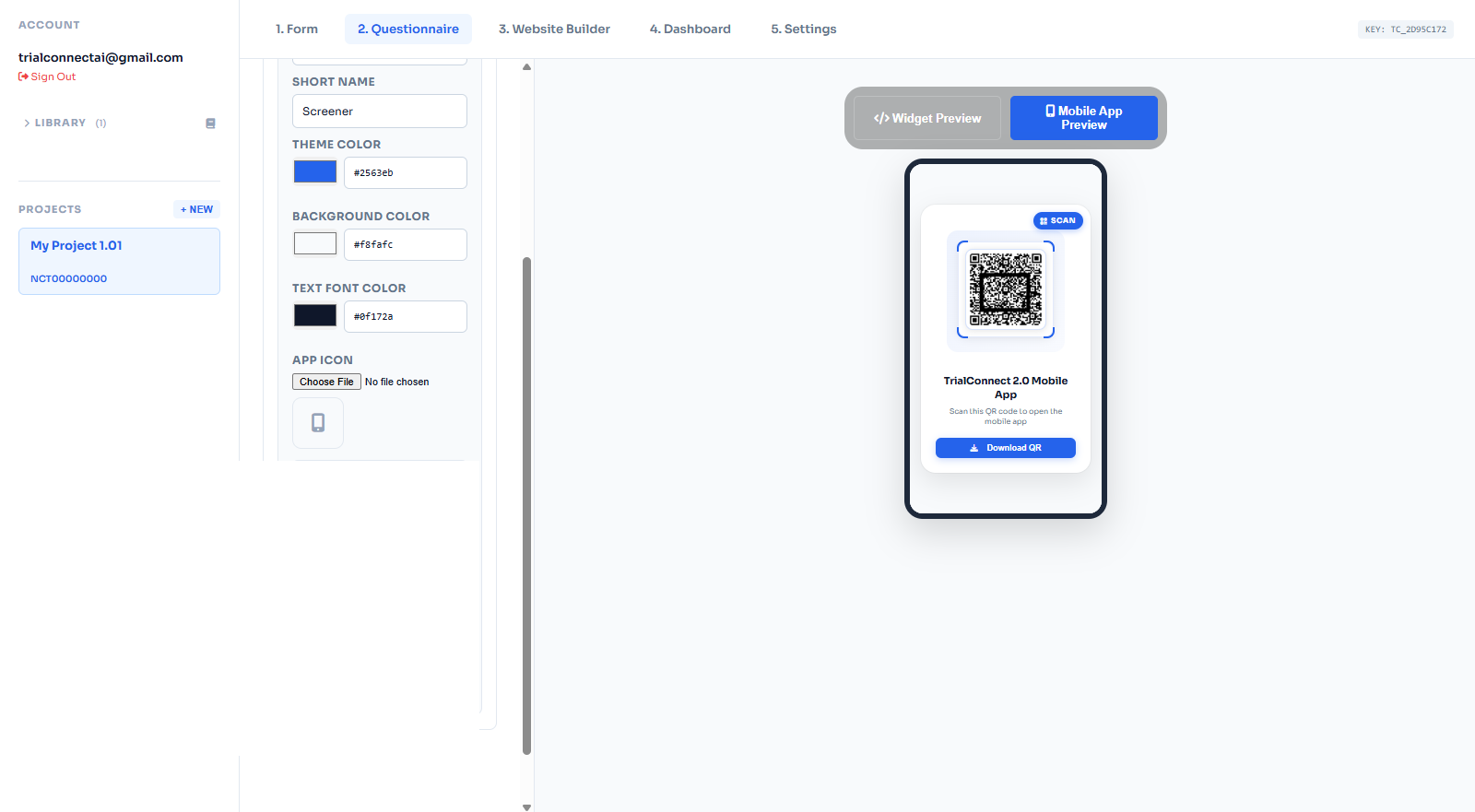Show the Widget Preview
Image resolution: width=1475 pixels, height=812 pixels.
coord(927,118)
